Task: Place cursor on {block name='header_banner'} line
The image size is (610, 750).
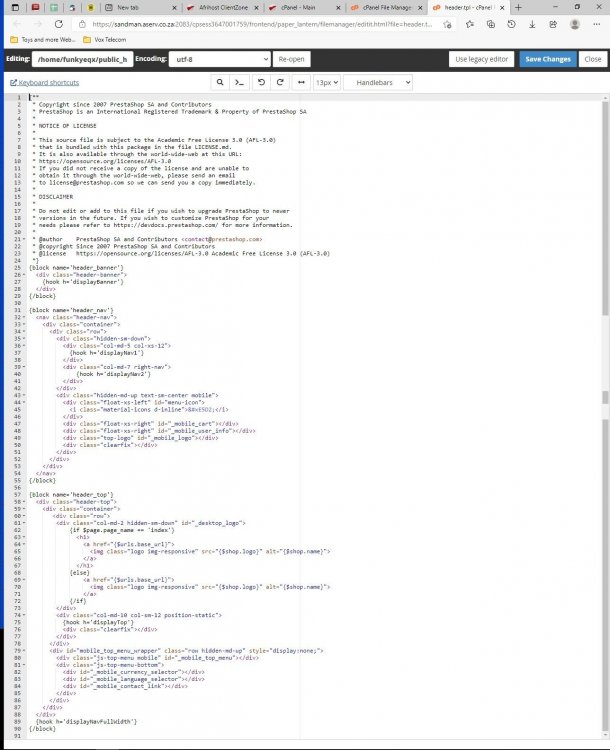Action: (76, 268)
